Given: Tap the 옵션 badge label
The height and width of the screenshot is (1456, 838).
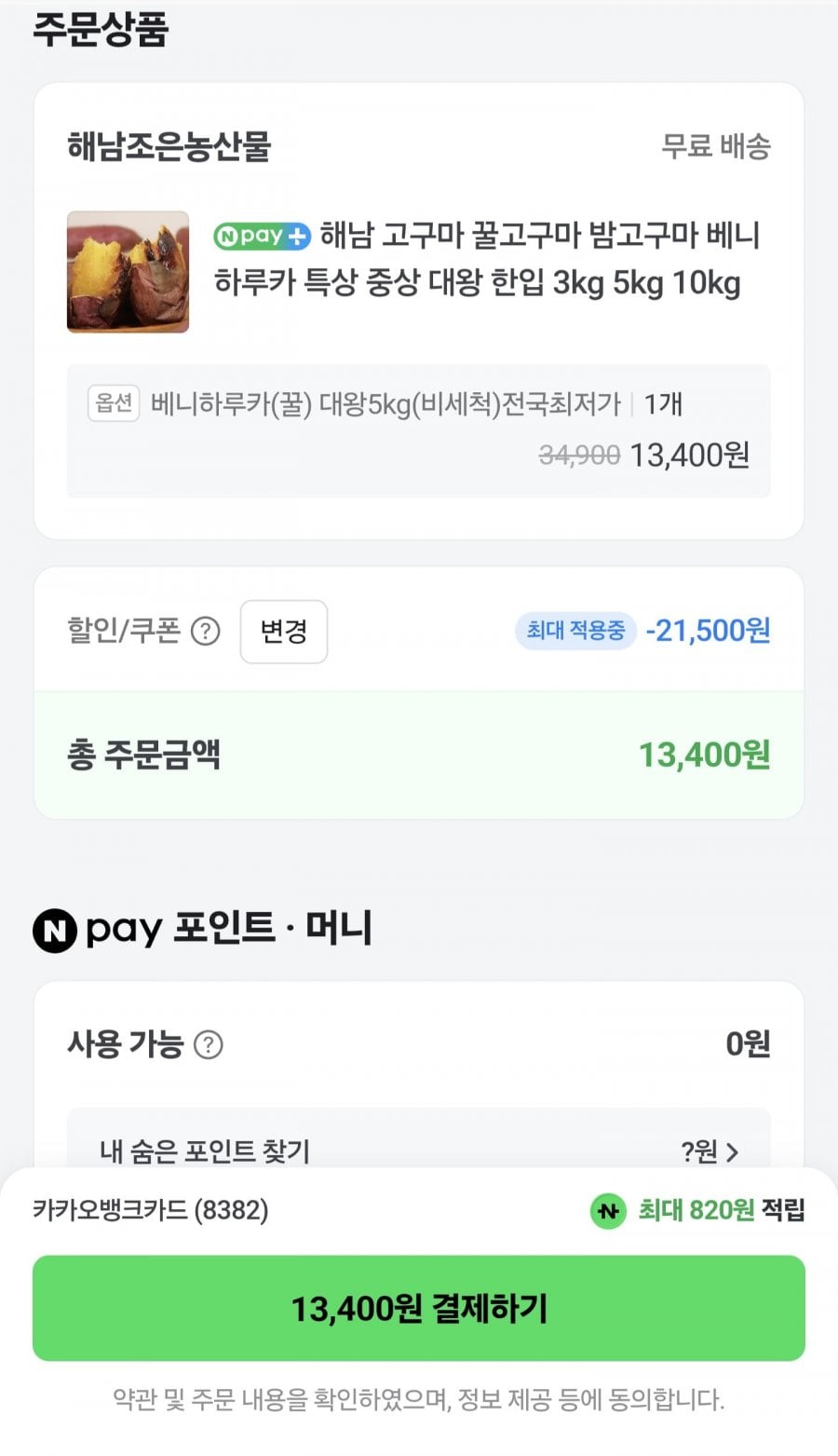Looking at the screenshot, I should click(x=114, y=403).
